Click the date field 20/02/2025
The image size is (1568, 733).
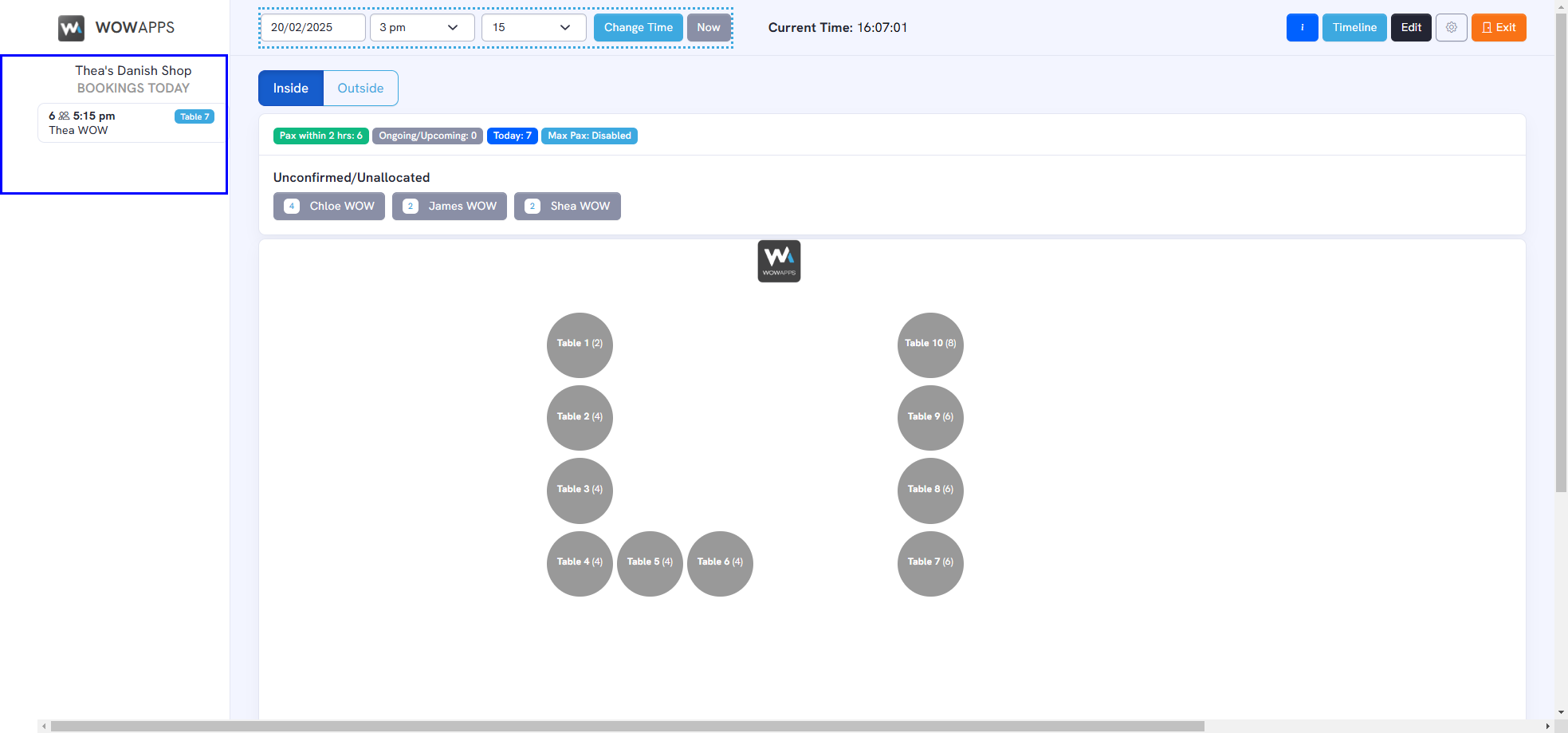pos(312,27)
